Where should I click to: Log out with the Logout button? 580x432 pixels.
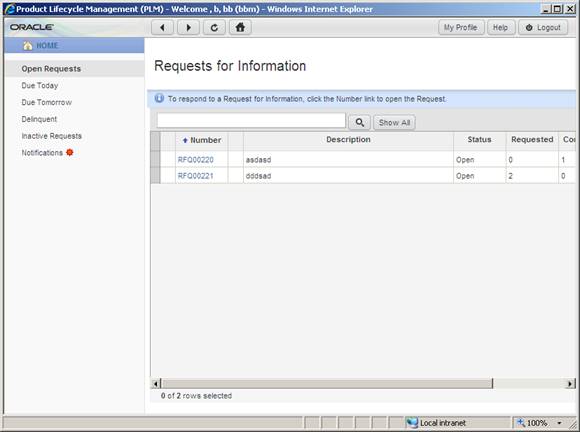[x=543, y=28]
